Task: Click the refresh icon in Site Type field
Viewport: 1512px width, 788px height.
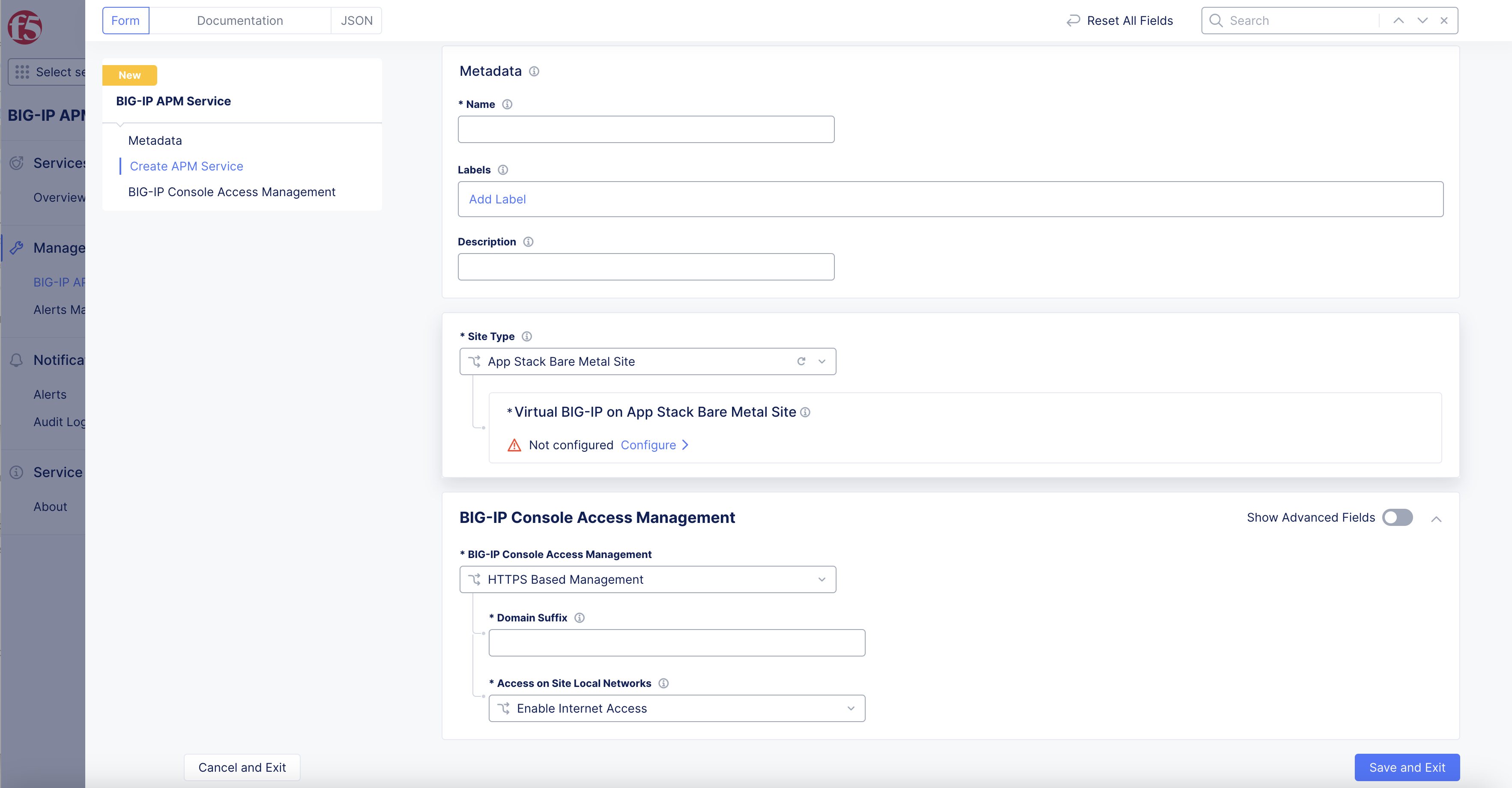Action: (801, 361)
